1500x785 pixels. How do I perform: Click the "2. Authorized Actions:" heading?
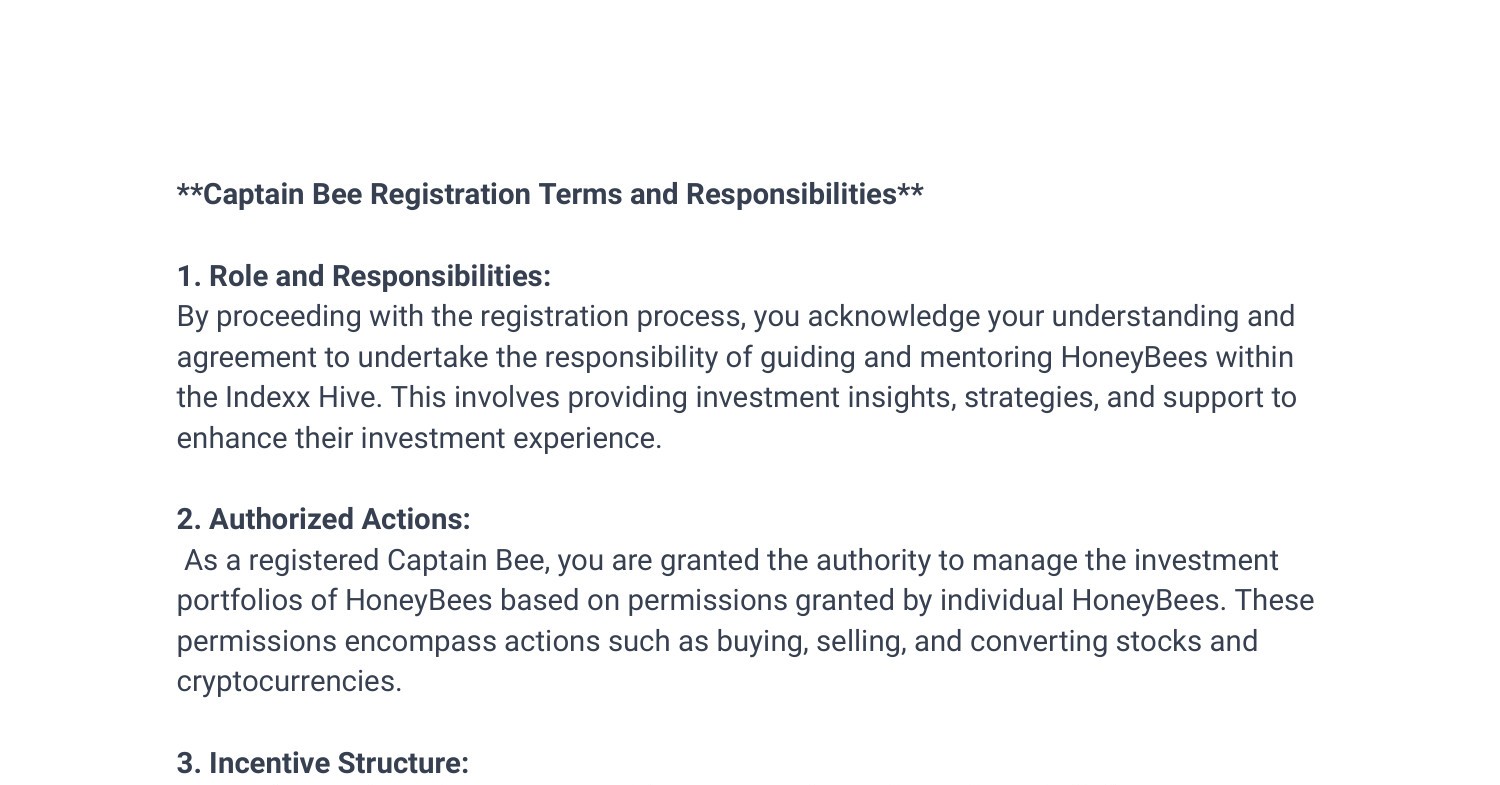323,520
